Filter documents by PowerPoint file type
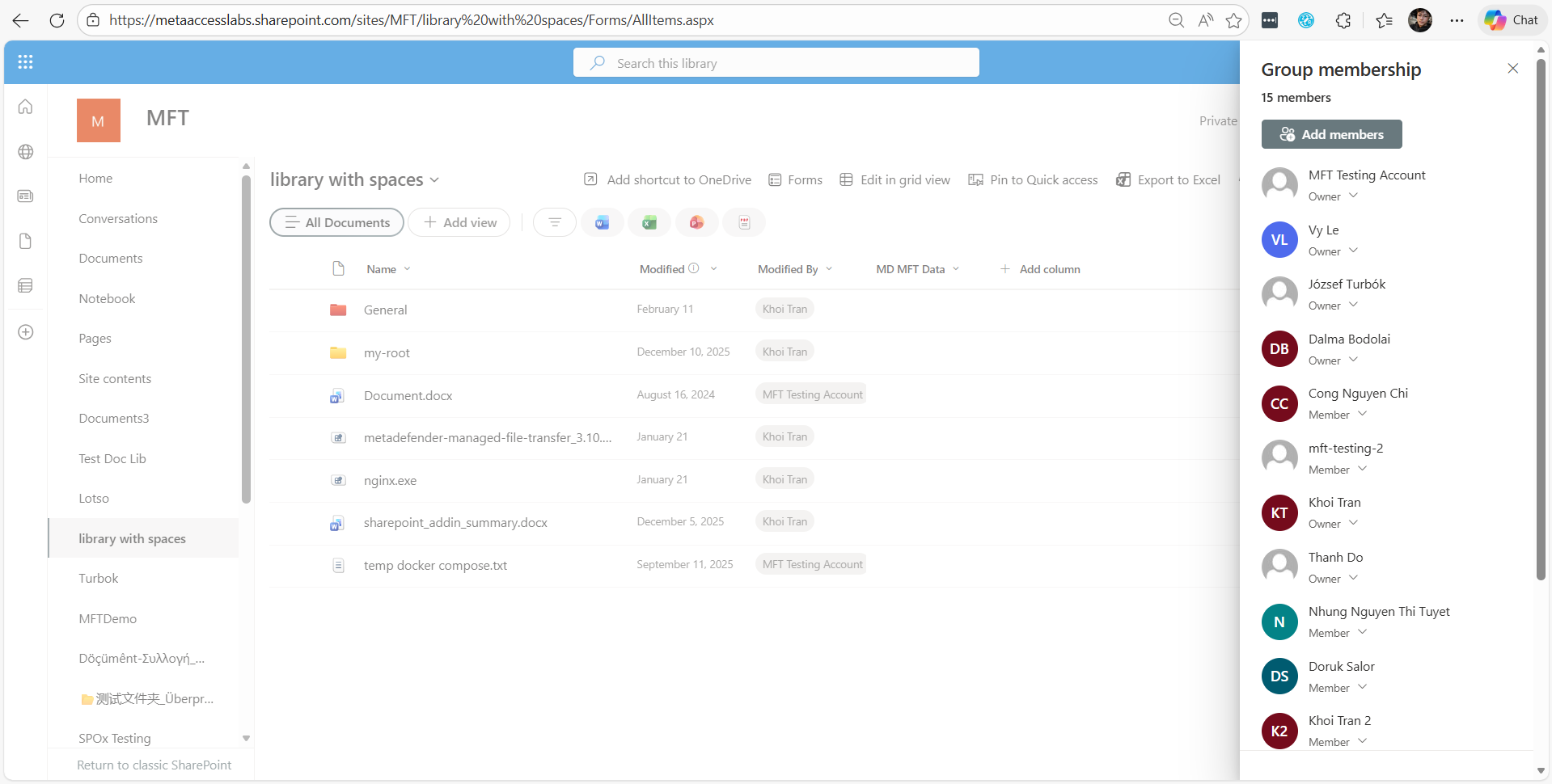Viewport: 1552px width, 784px height. (x=696, y=222)
